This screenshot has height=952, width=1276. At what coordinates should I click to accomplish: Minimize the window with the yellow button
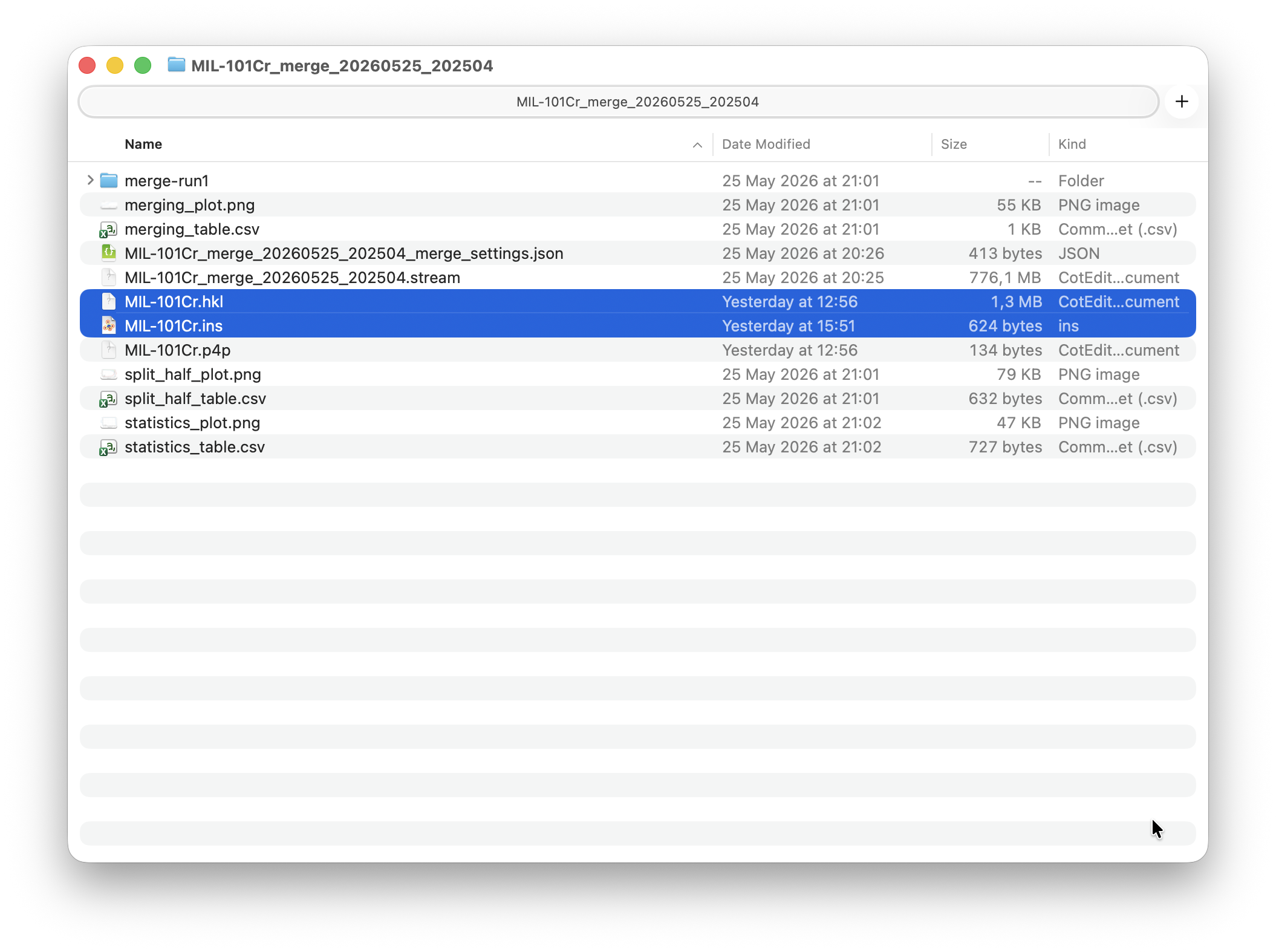pos(115,65)
